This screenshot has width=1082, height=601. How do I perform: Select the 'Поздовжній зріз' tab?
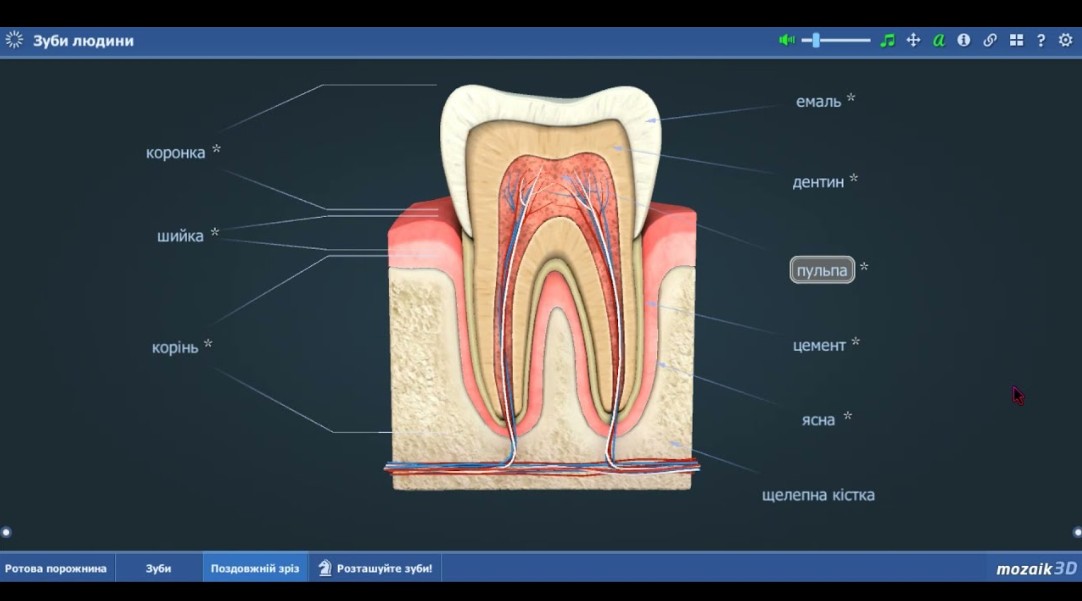254,568
